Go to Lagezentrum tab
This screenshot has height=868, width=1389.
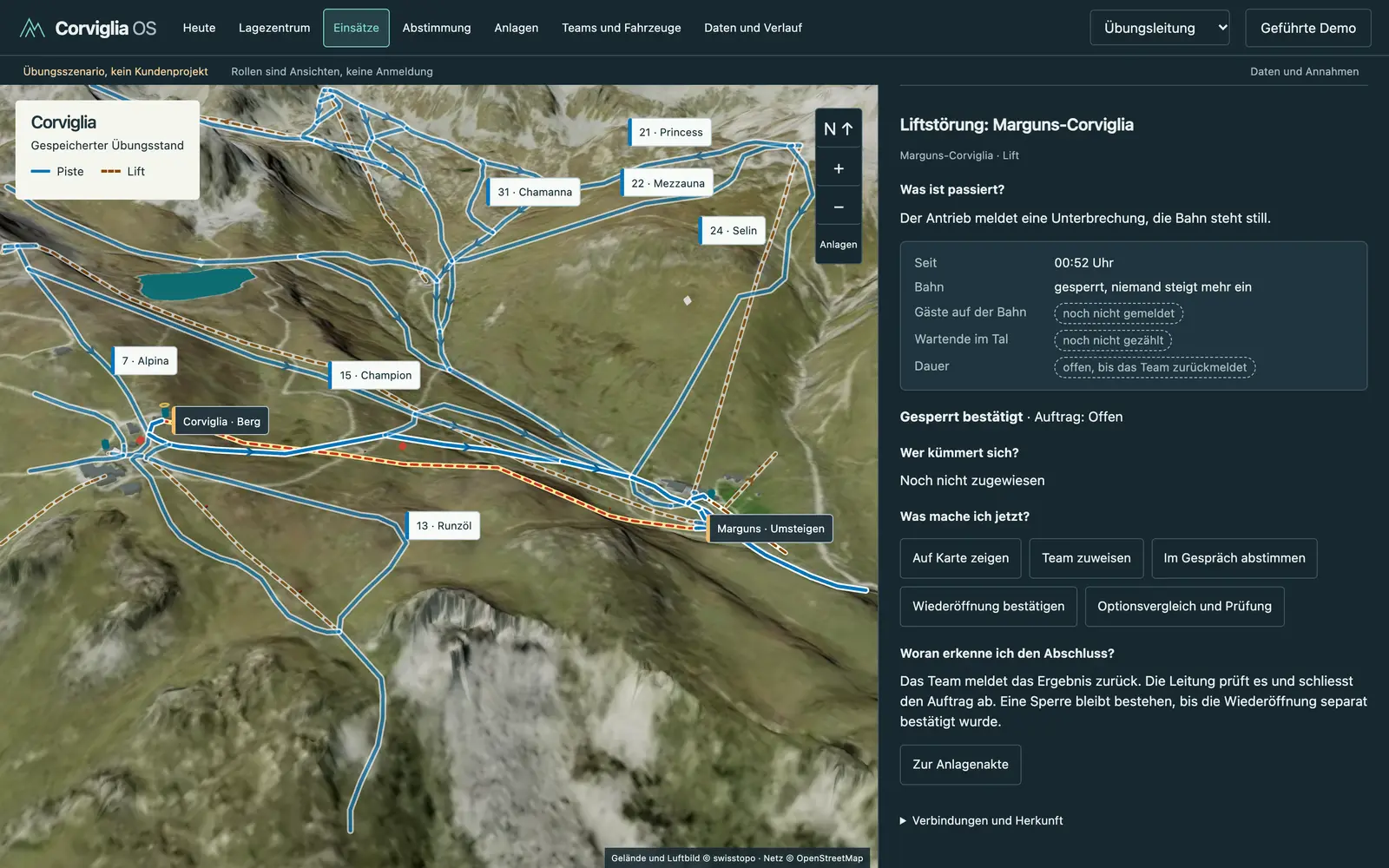(x=274, y=28)
